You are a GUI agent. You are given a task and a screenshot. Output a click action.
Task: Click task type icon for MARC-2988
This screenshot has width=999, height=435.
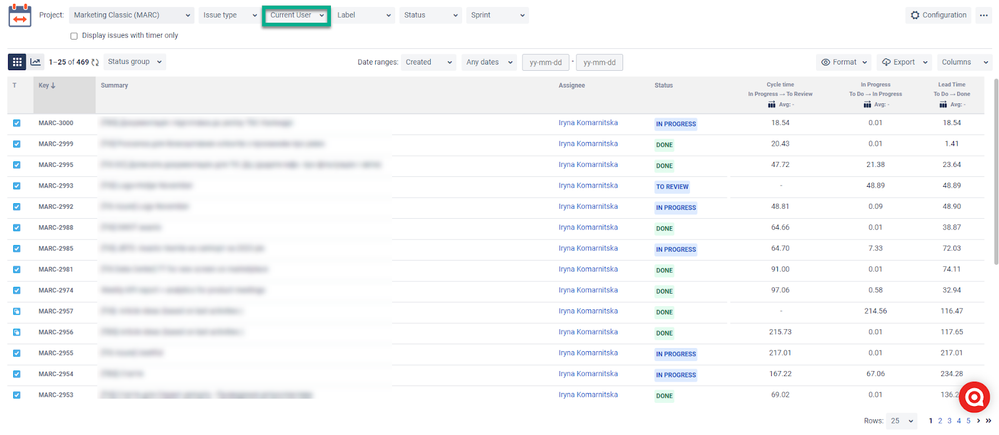pyautogui.click(x=17, y=227)
